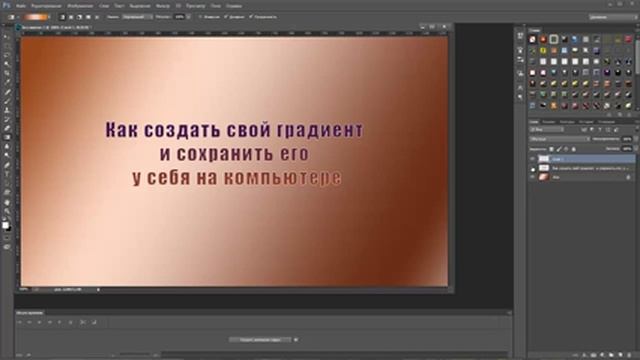The image size is (640, 360).
Task: Apply the default no-style swatch in Styles
Action: [x=533, y=40]
